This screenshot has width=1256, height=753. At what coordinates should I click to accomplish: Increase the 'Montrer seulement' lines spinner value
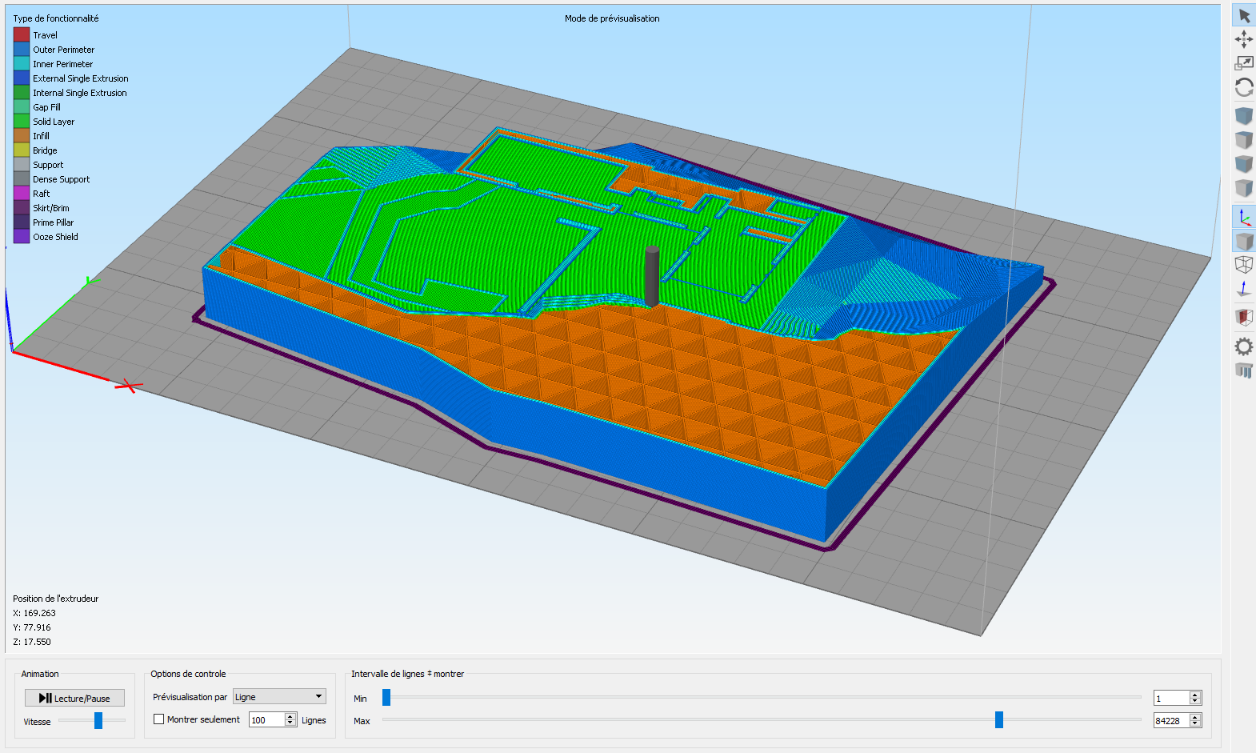(x=291, y=716)
